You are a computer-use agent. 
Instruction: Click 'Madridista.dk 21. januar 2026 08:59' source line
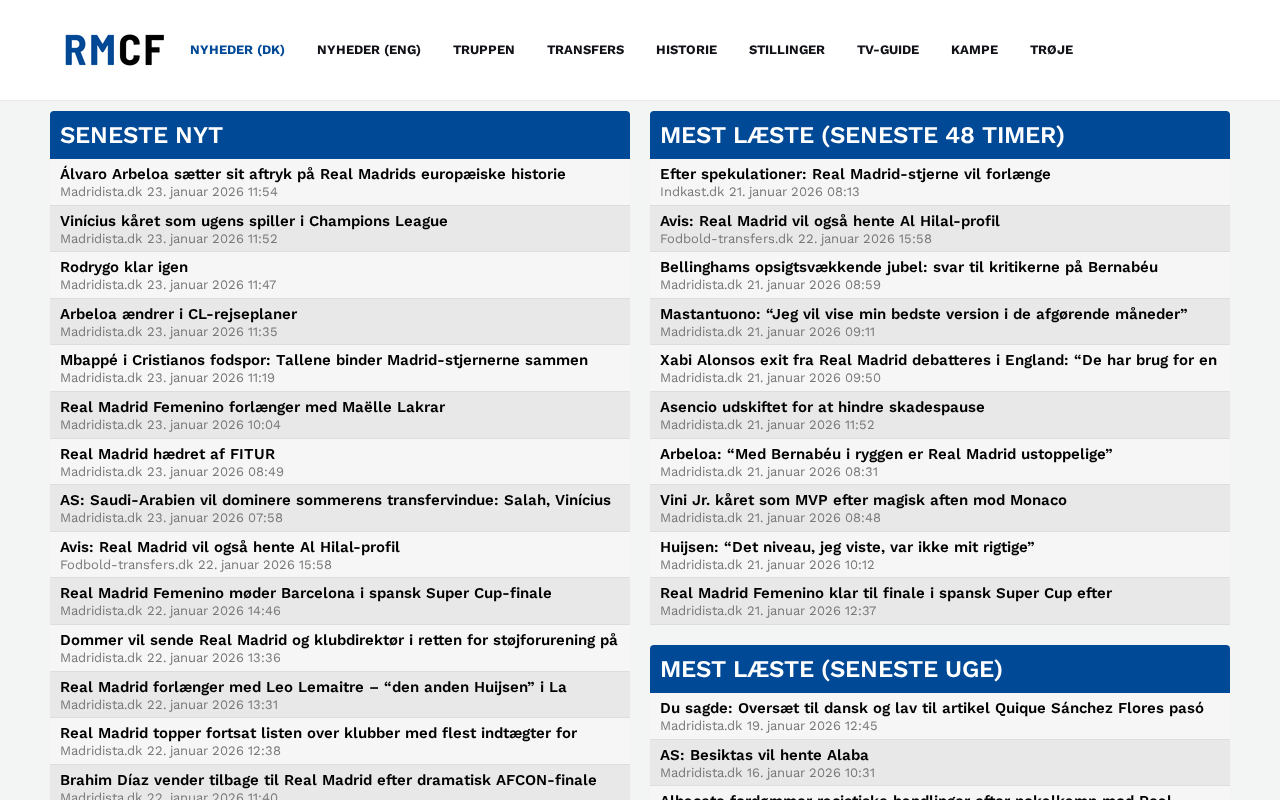pyautogui.click(x=770, y=285)
